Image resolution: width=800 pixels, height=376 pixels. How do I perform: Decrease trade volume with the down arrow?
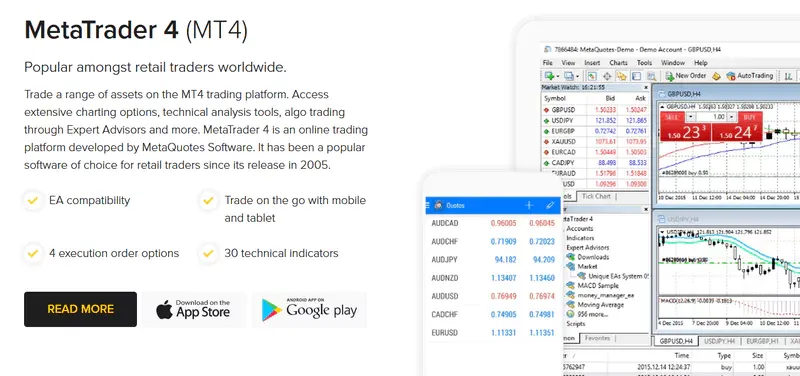[690, 117]
